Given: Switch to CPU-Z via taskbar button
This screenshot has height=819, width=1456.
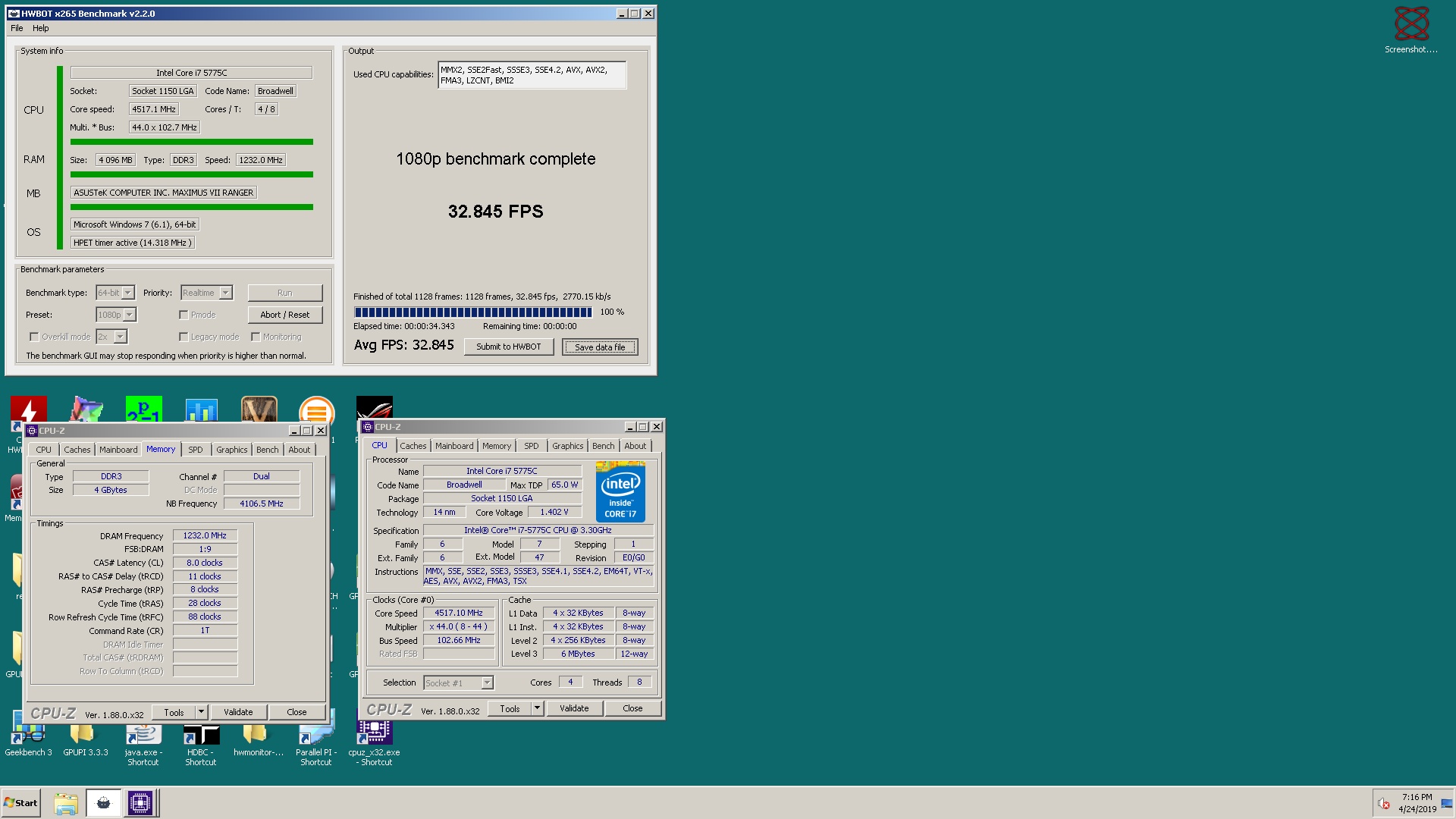Looking at the screenshot, I should point(140,803).
